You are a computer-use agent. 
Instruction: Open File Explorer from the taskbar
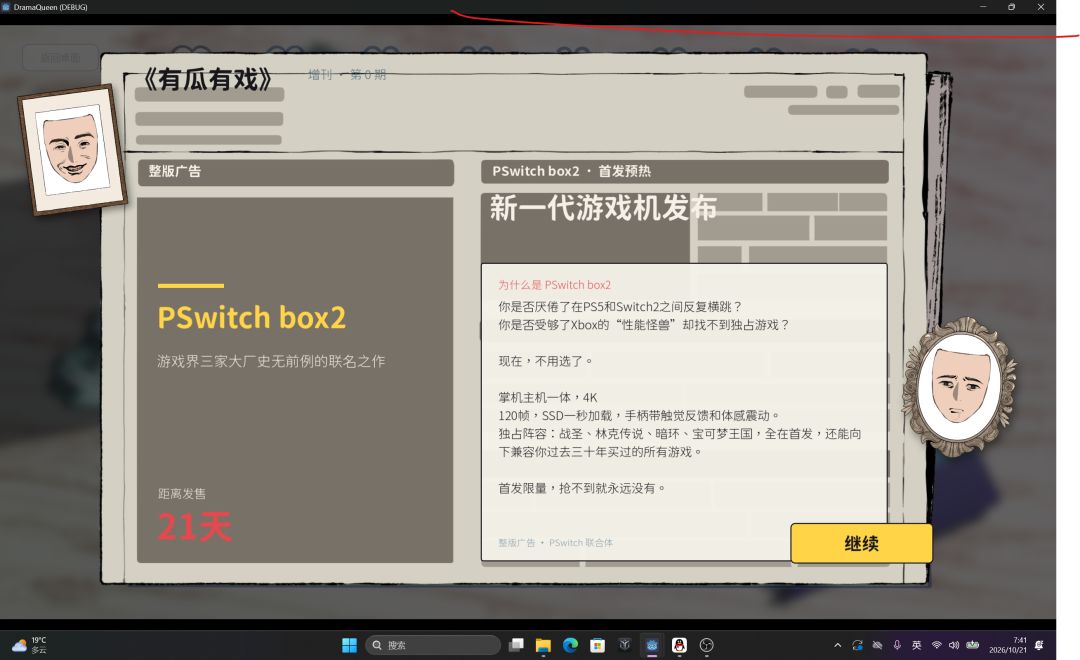click(x=543, y=645)
